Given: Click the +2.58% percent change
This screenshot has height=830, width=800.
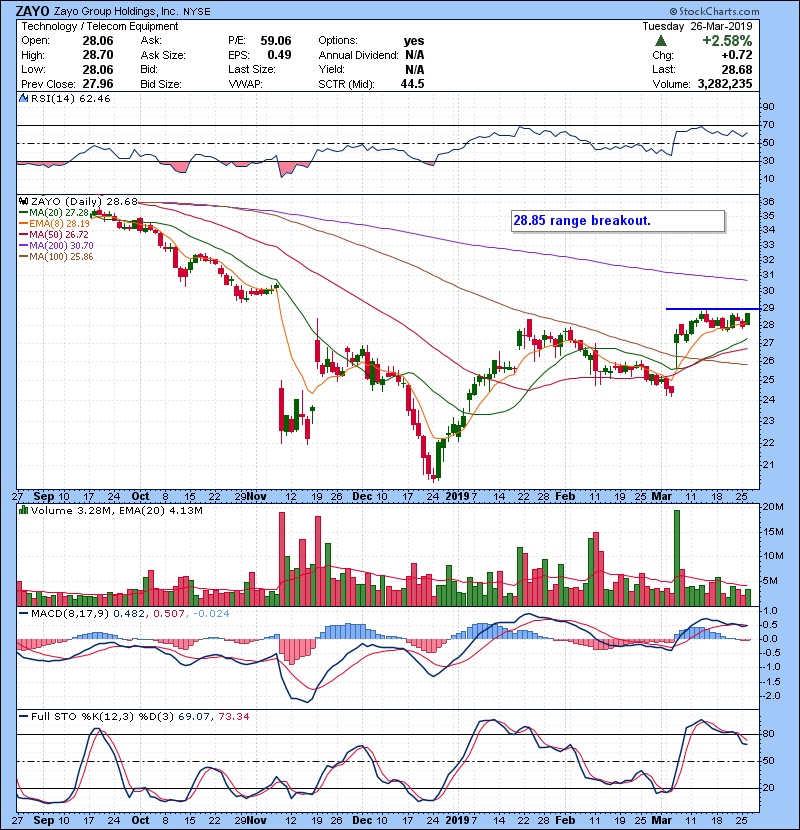Looking at the screenshot, I should tap(727, 41).
